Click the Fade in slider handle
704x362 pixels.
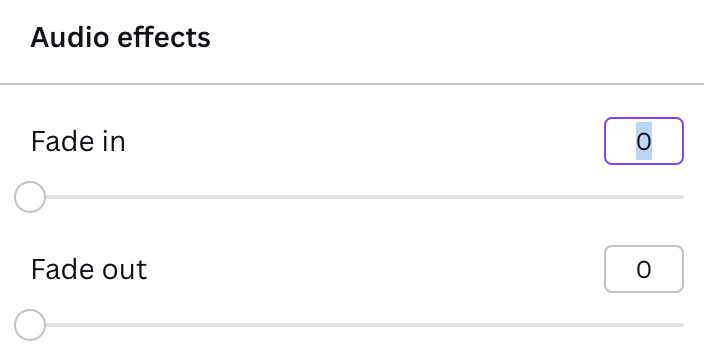[30, 197]
